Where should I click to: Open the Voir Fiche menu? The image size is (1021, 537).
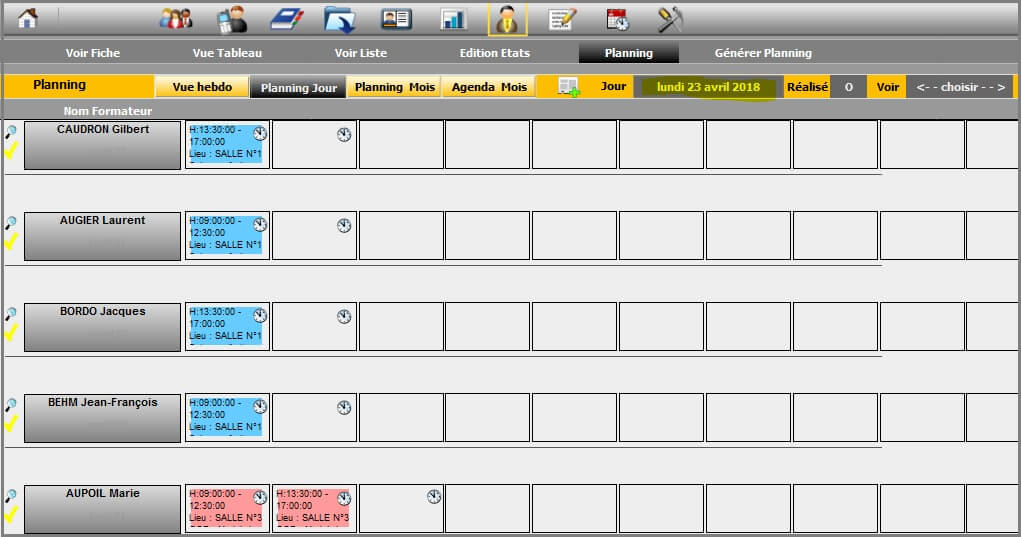tap(92, 53)
